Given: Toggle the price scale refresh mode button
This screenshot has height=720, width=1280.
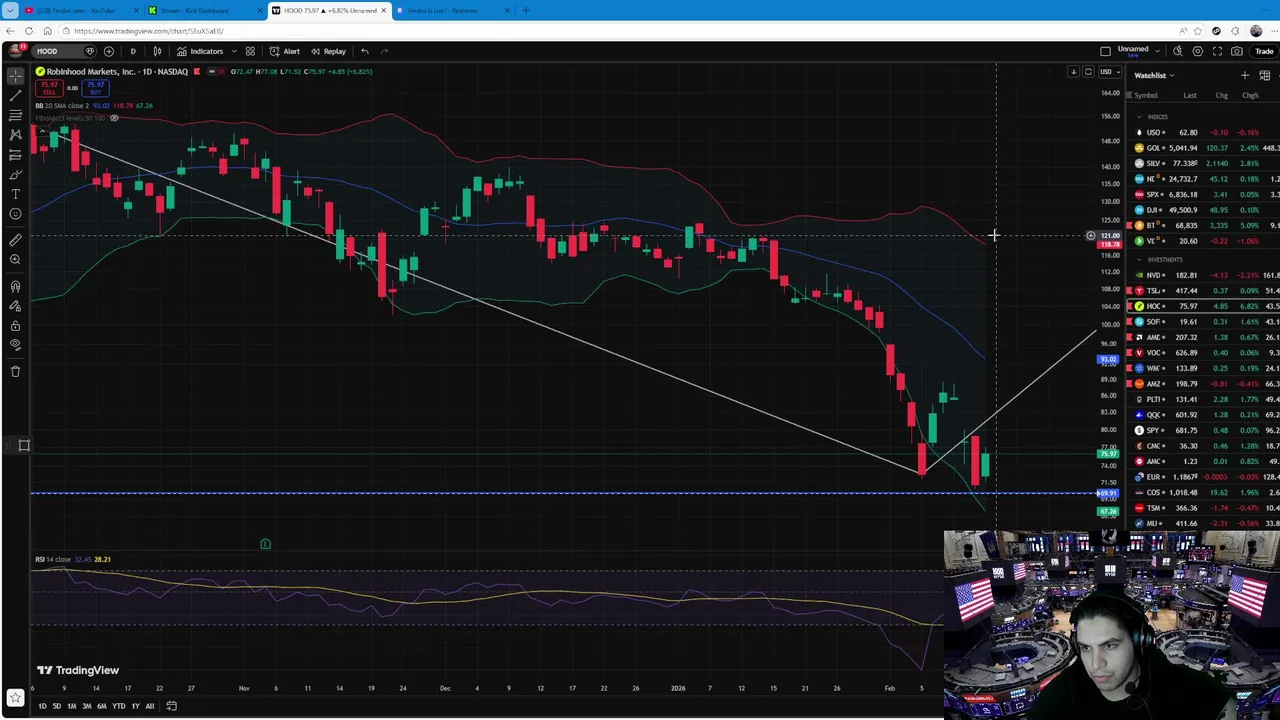Looking at the screenshot, I should (x=1088, y=72).
